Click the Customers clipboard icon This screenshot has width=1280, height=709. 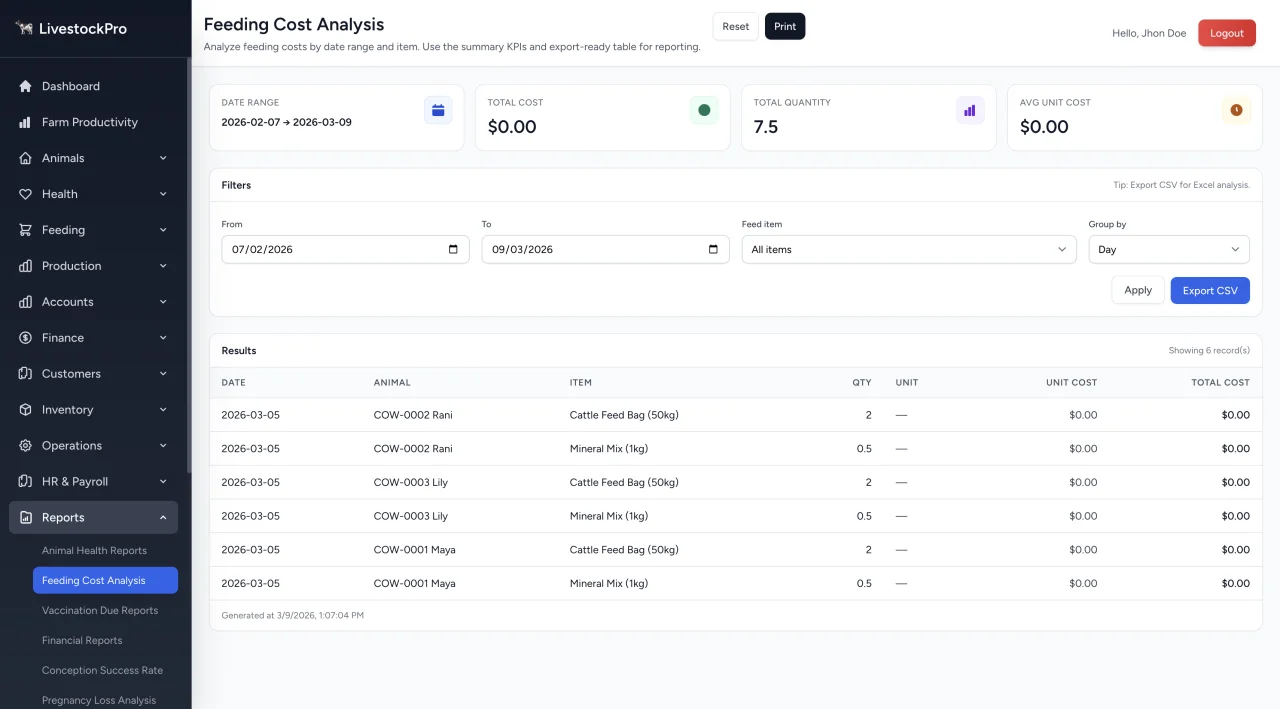click(26, 374)
